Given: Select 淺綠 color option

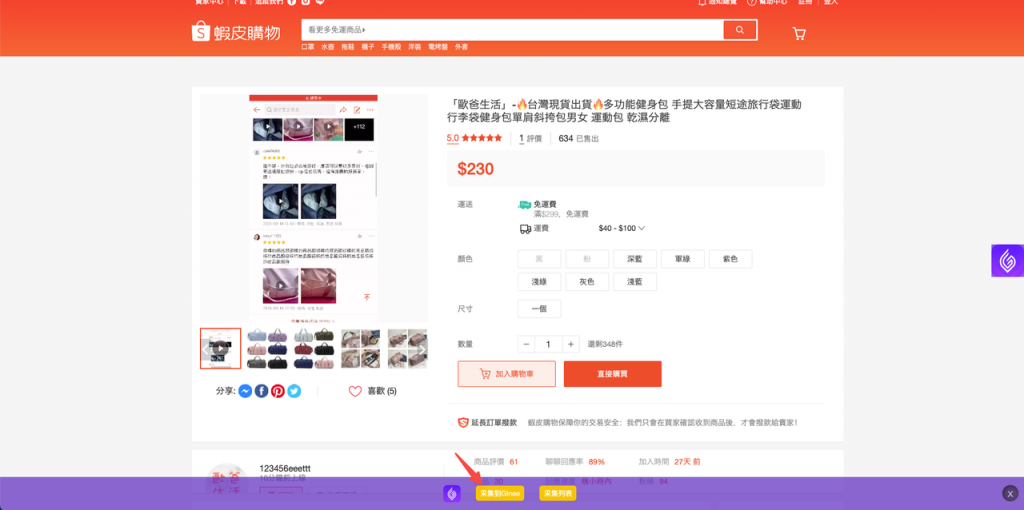Looking at the screenshot, I should tap(539, 282).
